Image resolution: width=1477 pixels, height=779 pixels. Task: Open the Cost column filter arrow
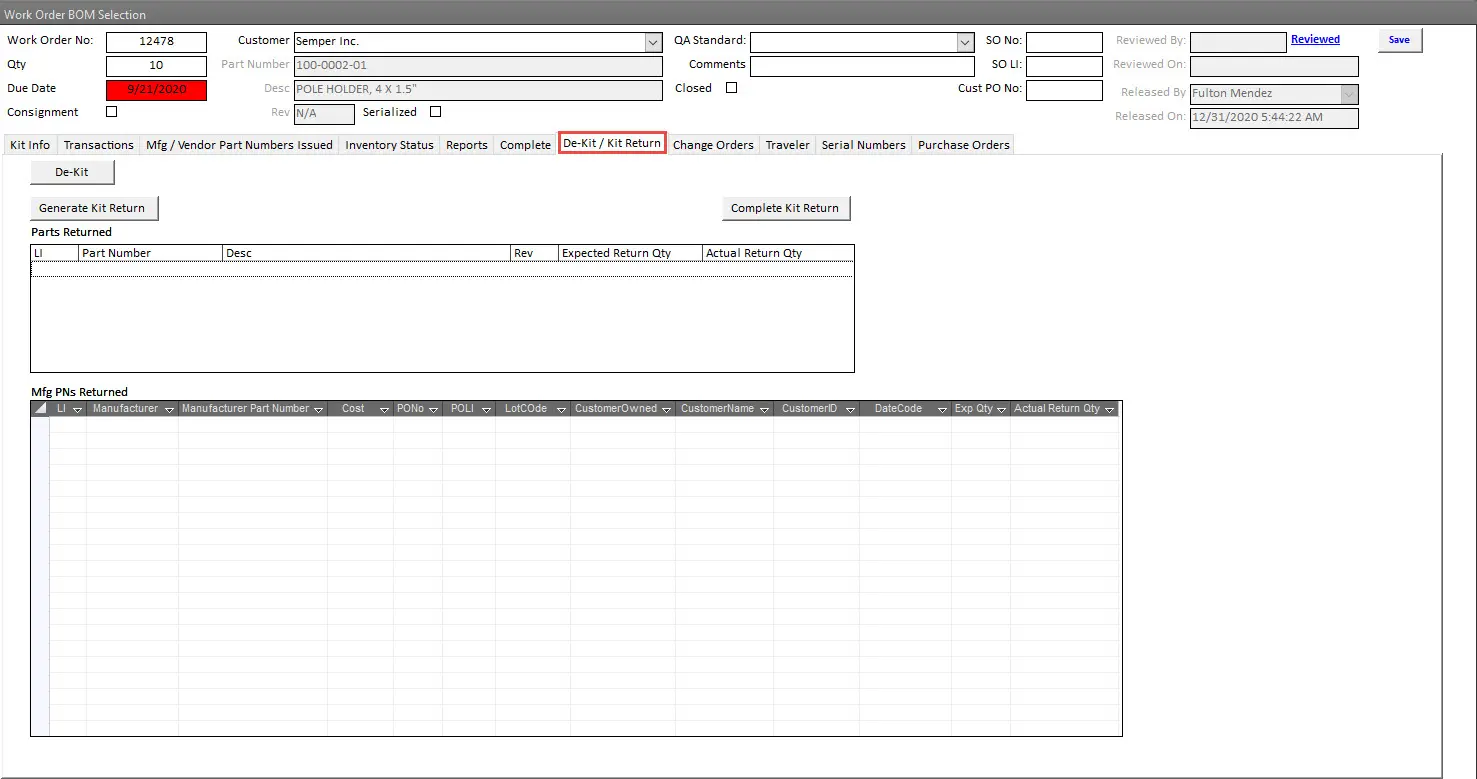[x=384, y=410]
